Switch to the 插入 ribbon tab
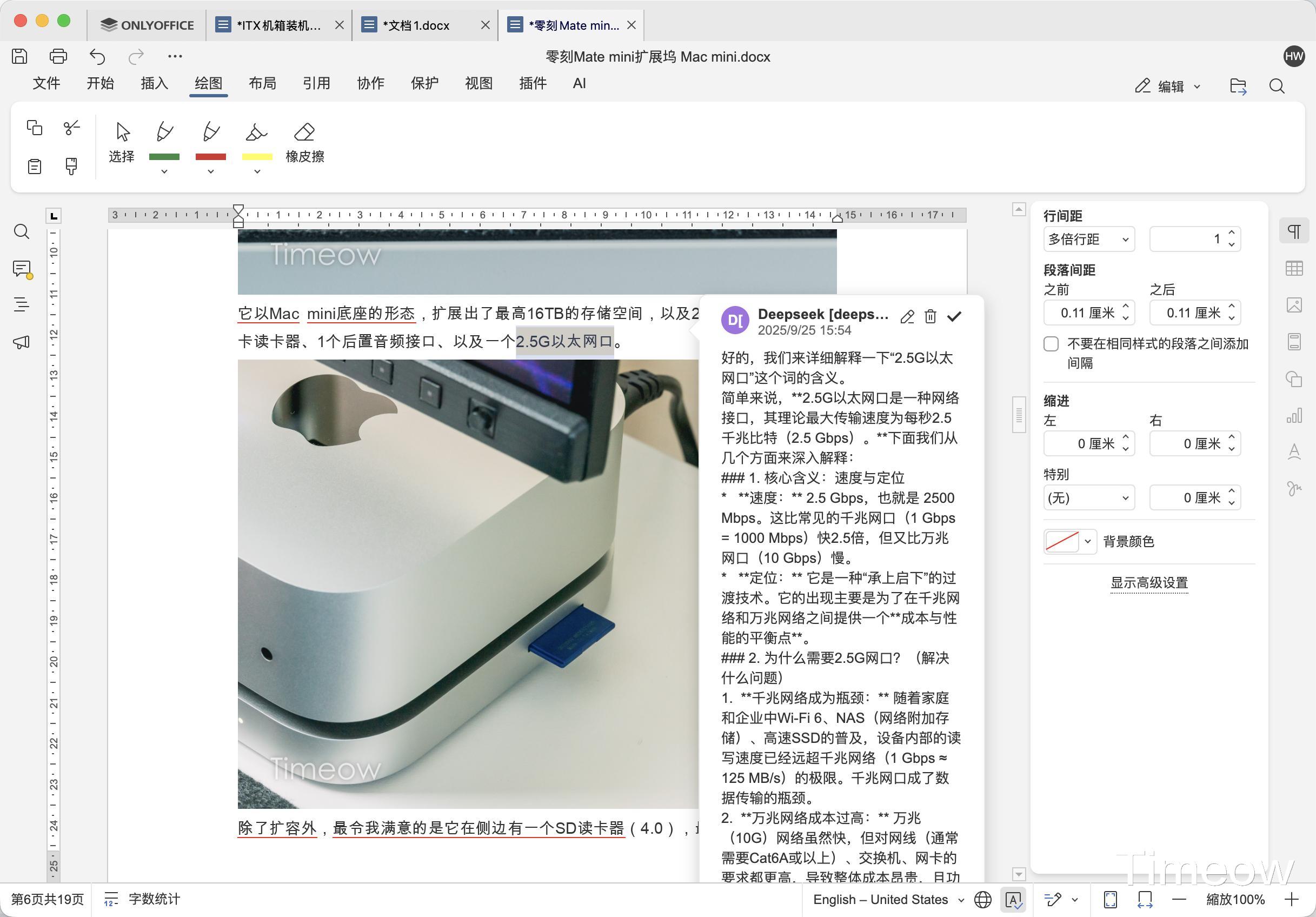 154,84
